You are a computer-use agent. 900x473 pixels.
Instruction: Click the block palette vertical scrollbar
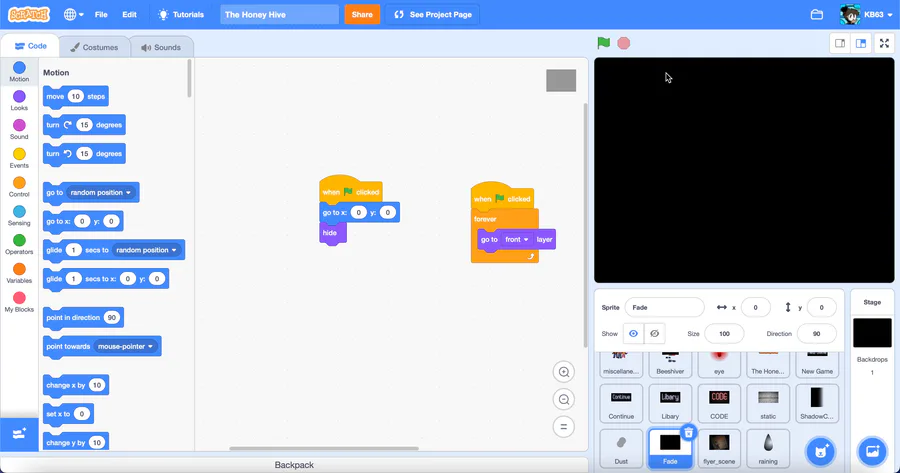[x=189, y=78]
